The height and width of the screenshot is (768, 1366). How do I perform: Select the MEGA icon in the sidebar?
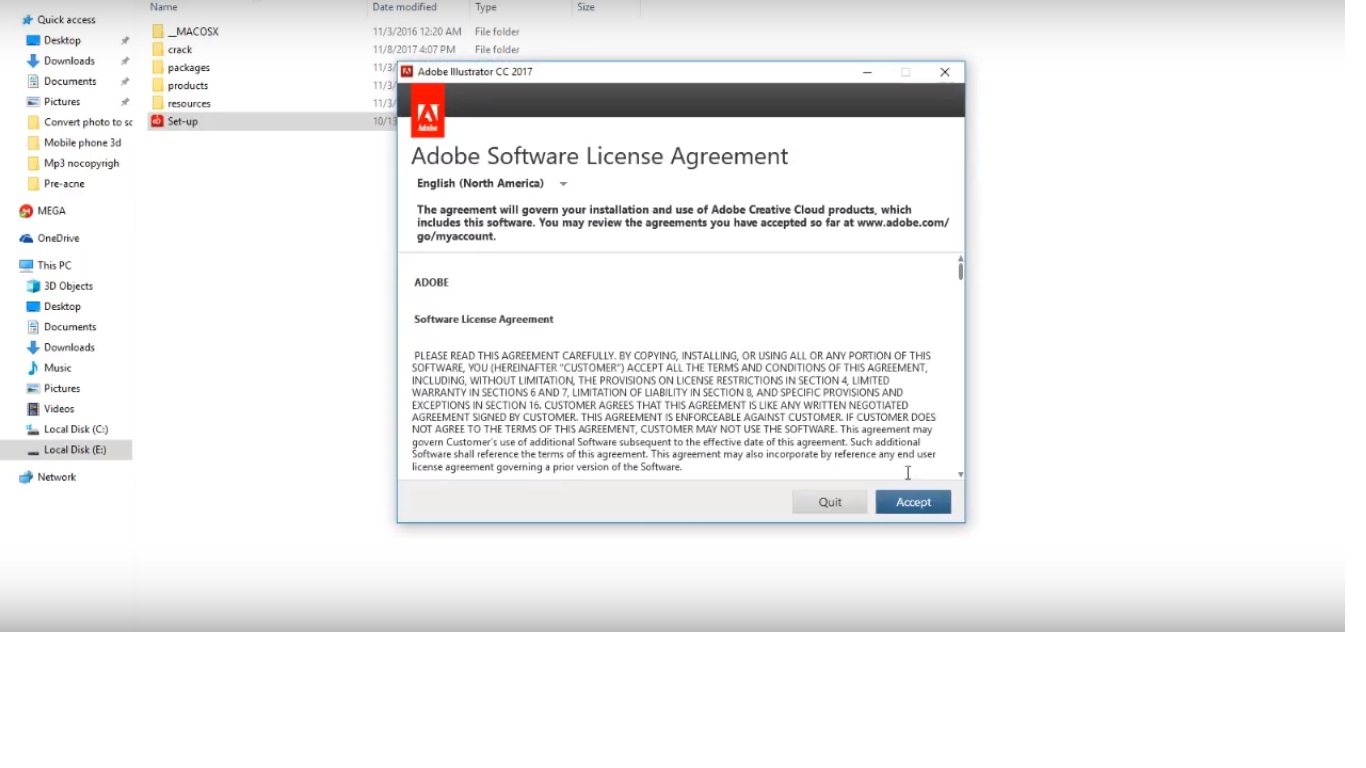[27, 211]
